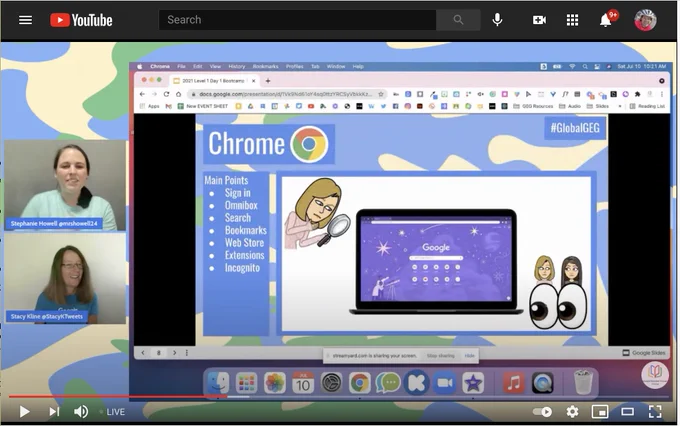Open the Reading List
The height and width of the screenshot is (426, 680).
point(647,106)
